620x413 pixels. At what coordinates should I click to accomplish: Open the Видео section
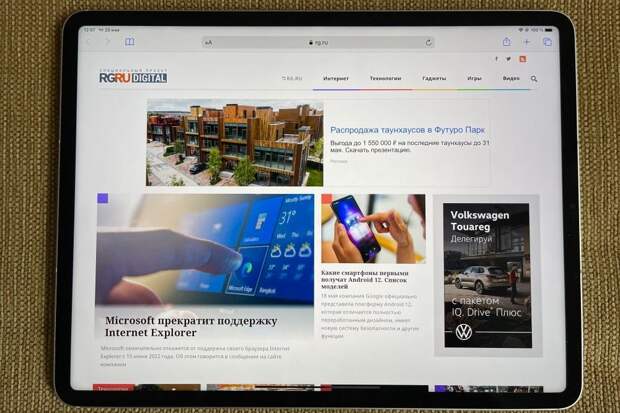tap(511, 78)
